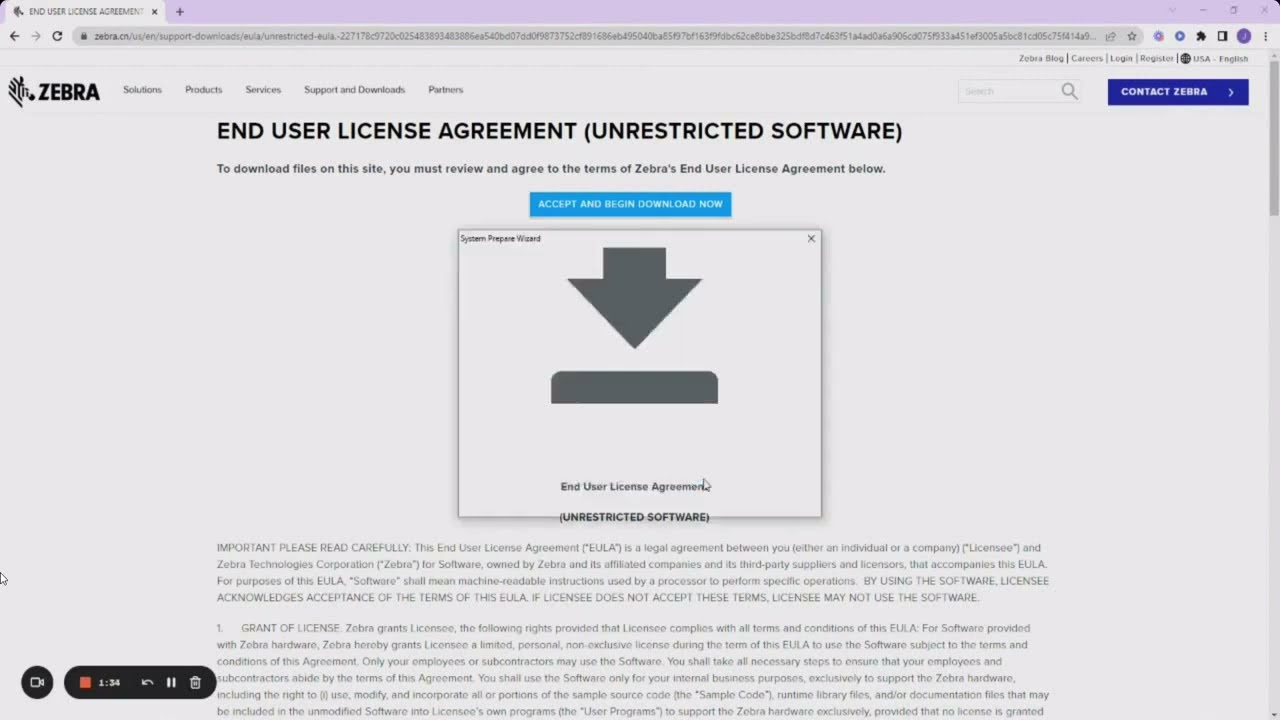The height and width of the screenshot is (720, 1280).
Task: Pause the screen recording
Action: point(171,682)
